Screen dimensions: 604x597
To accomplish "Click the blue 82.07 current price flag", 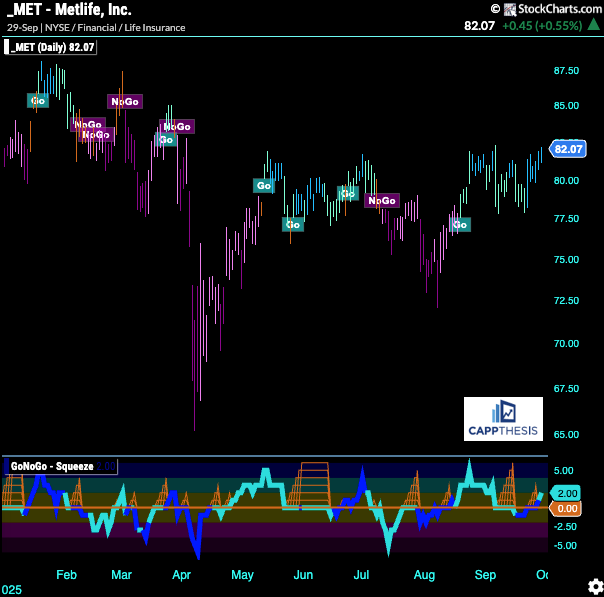I will [x=568, y=149].
